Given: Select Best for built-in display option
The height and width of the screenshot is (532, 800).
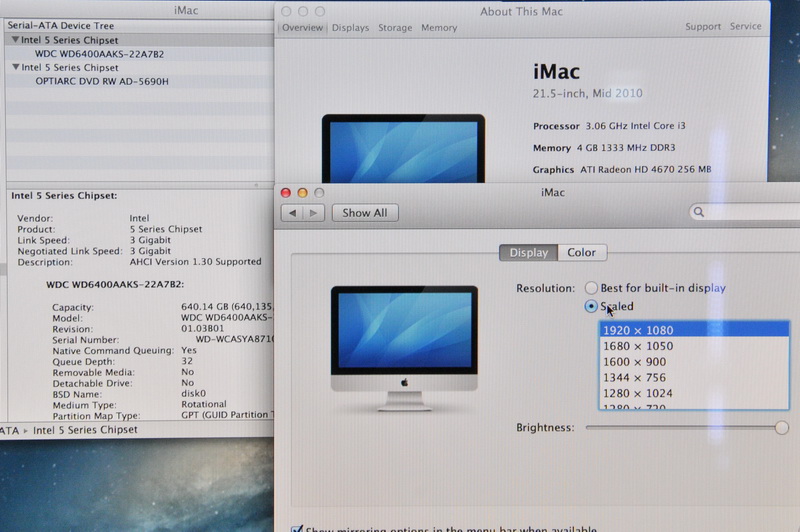Looking at the screenshot, I should [591, 288].
